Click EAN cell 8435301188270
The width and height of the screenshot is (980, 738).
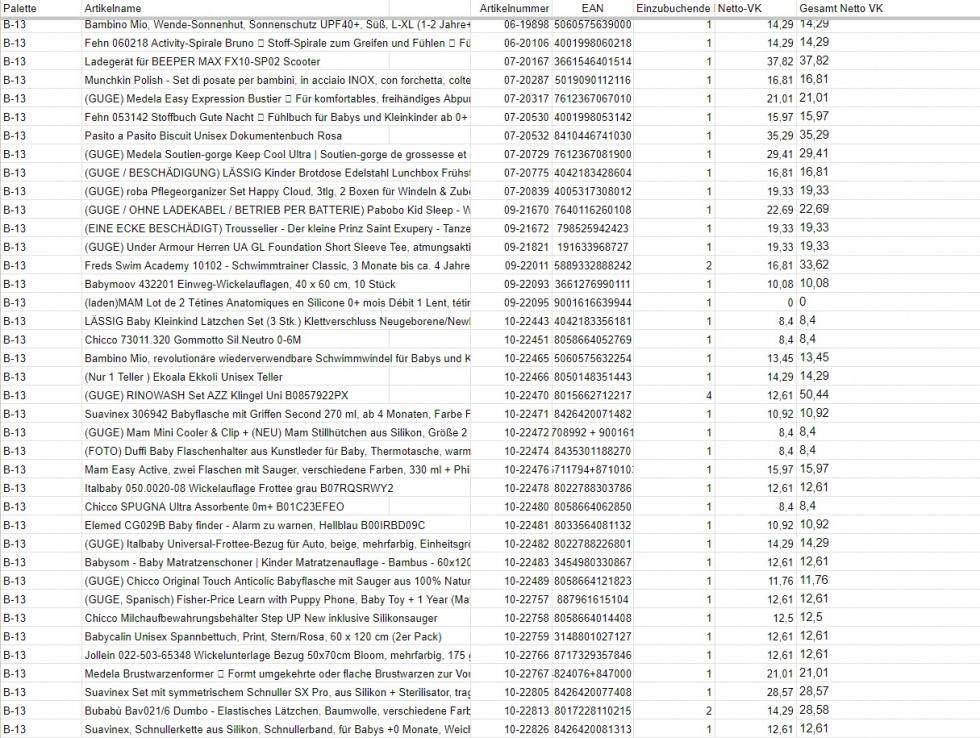click(592, 451)
